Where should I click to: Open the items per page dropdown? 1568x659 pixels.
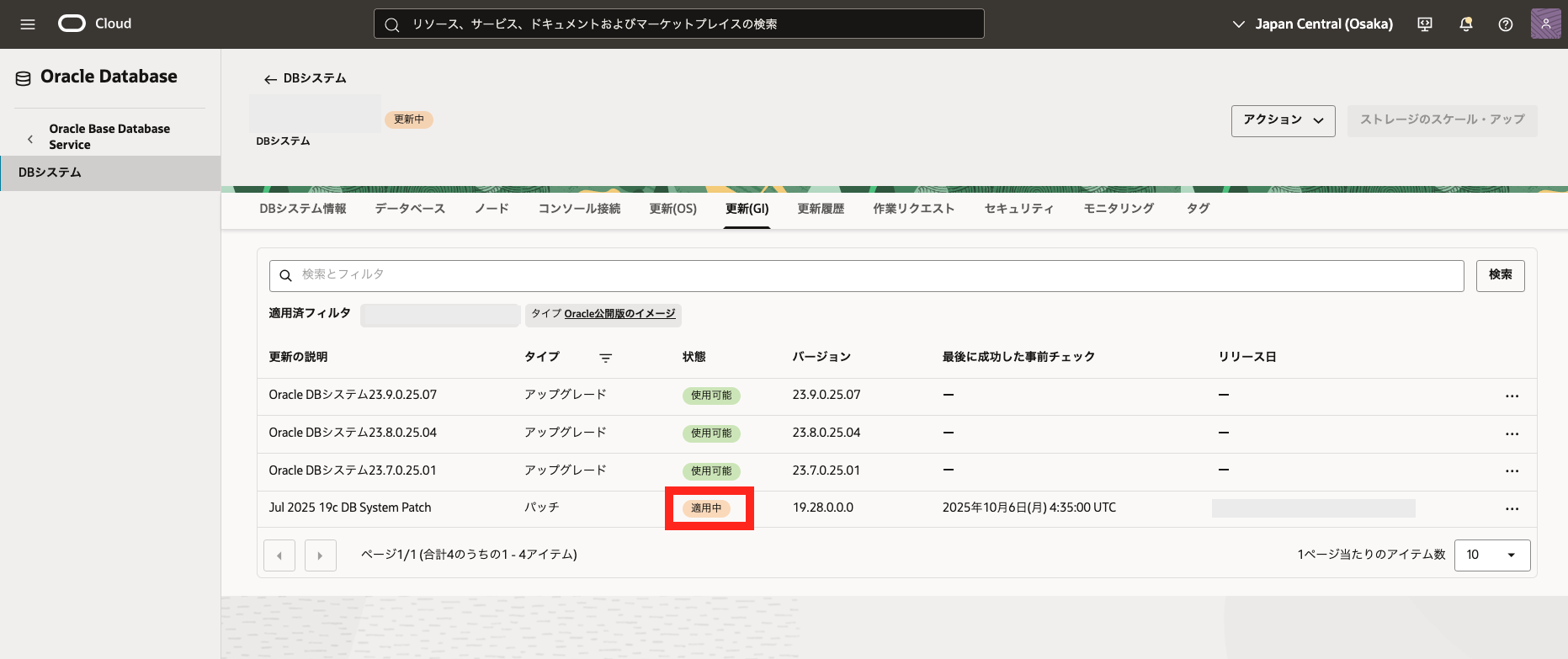1491,555
